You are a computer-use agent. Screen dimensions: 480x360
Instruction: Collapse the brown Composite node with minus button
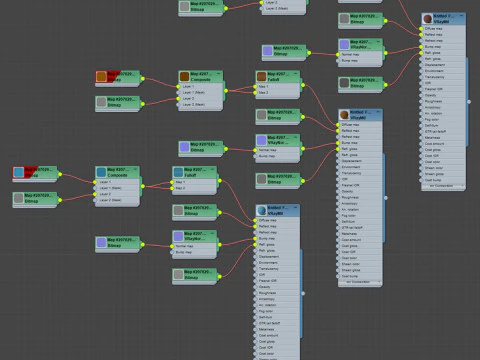coord(219,73)
